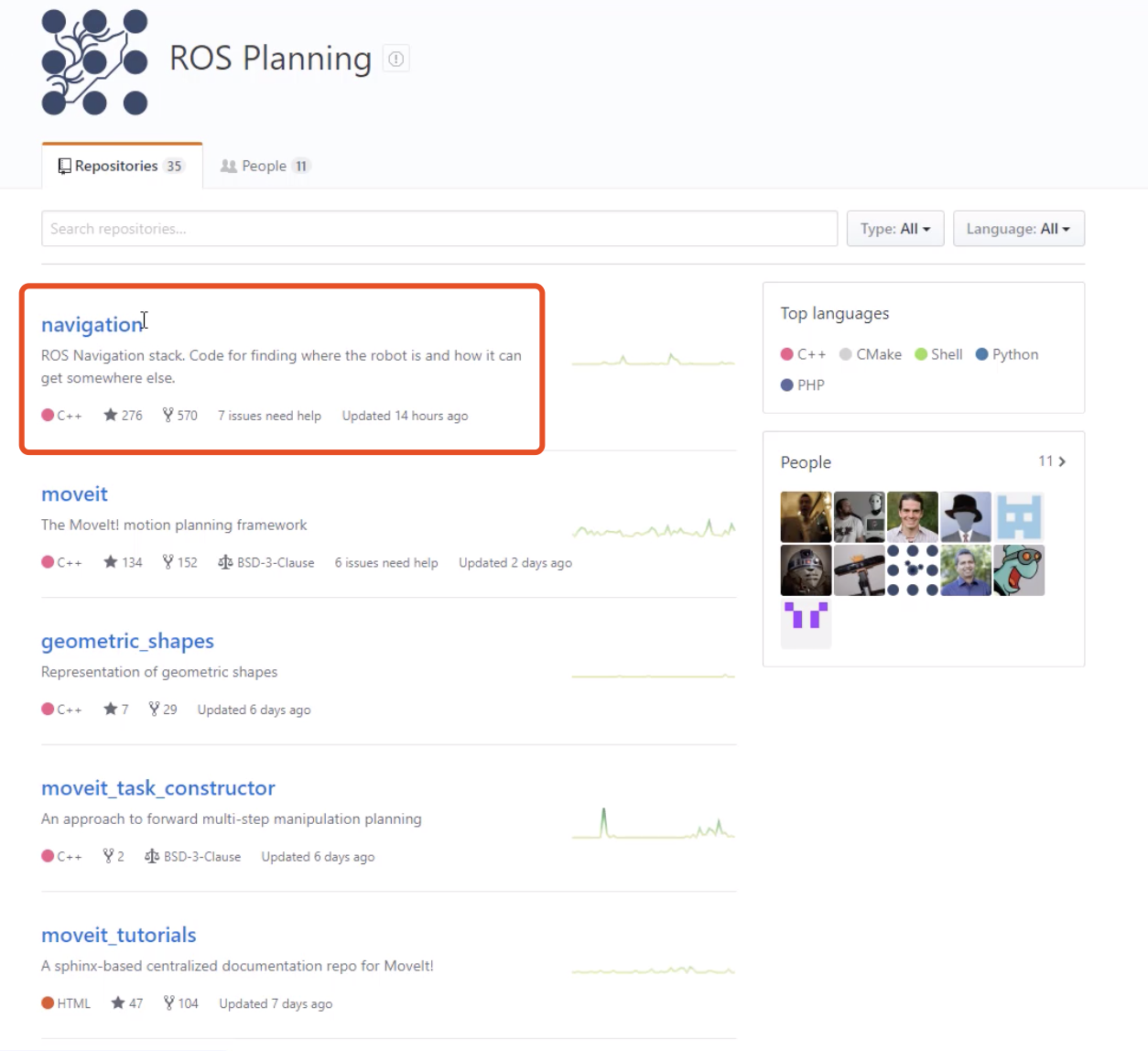Image resolution: width=1148 pixels, height=1051 pixels.
Task: Click the navigation activity sparkline graph
Action: coord(653,359)
